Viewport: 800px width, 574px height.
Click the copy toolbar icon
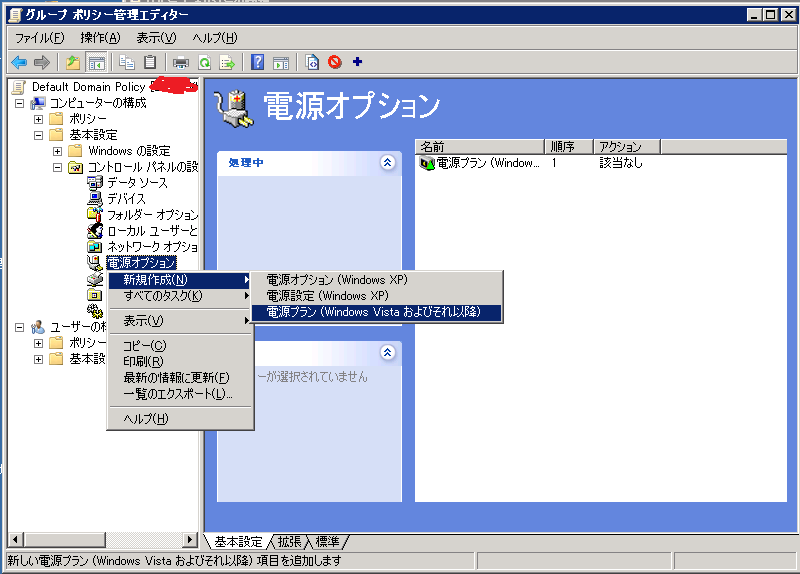127,62
